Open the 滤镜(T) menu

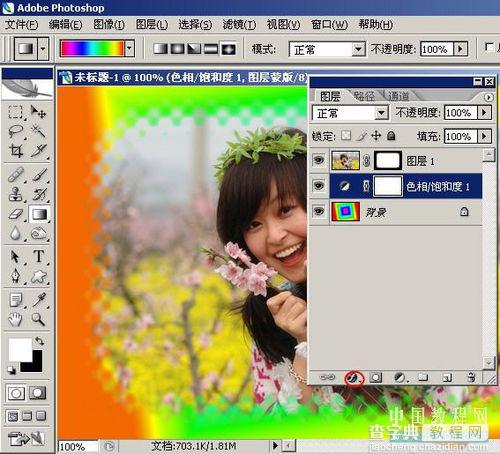(239, 25)
